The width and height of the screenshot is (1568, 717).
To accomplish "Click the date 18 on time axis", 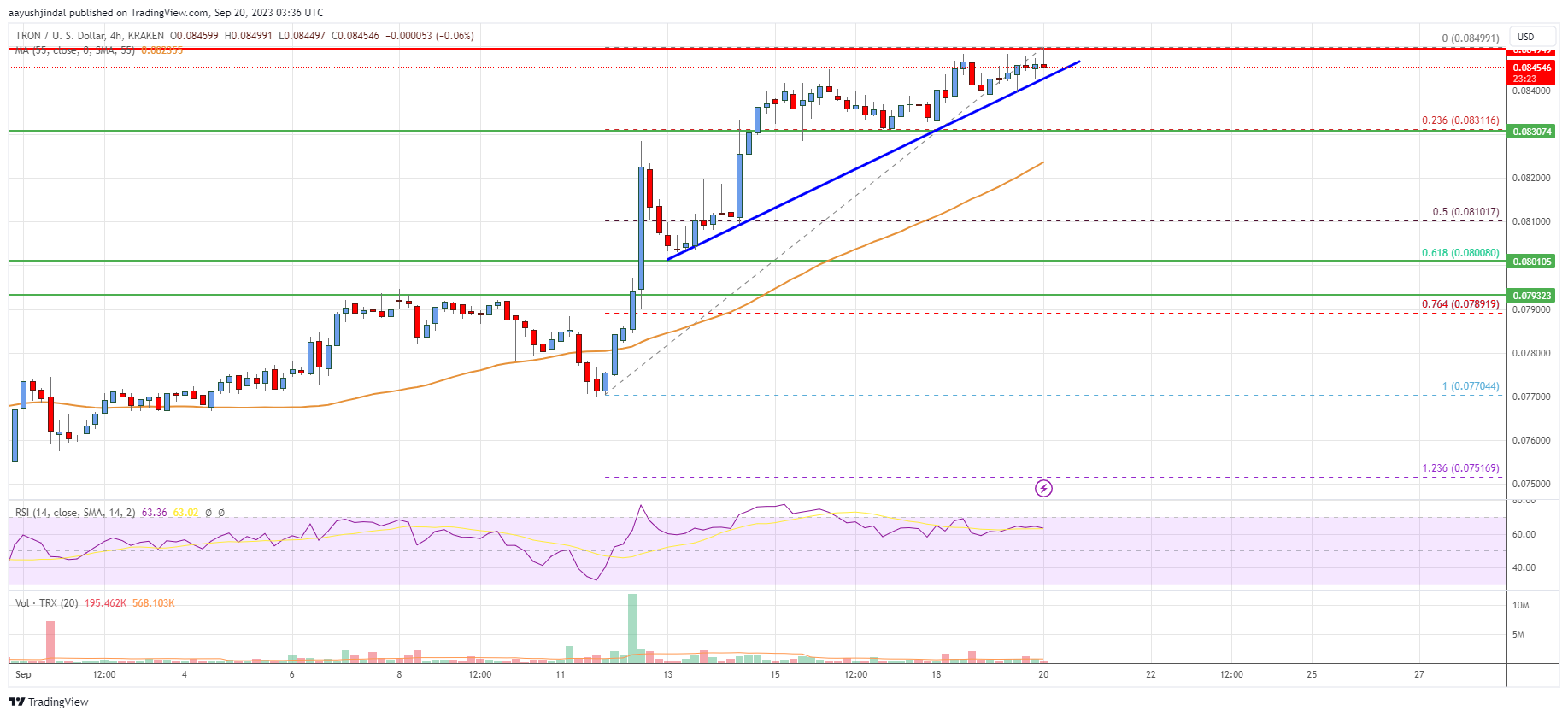I will [x=937, y=674].
